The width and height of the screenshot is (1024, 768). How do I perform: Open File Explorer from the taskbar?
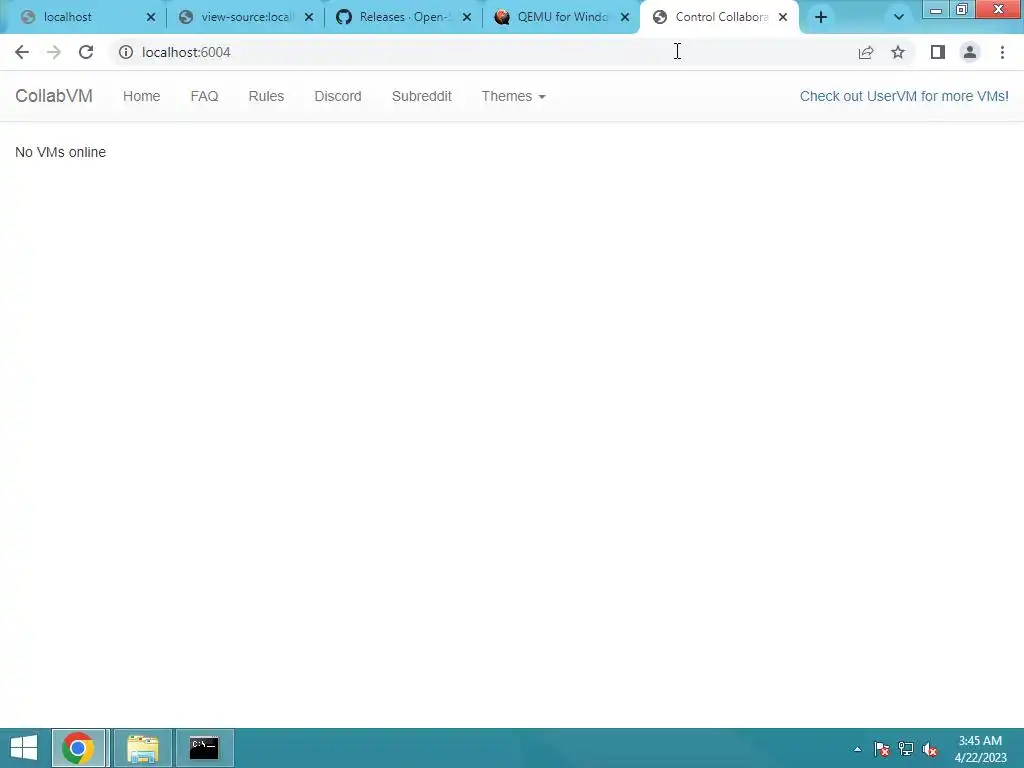pos(142,748)
